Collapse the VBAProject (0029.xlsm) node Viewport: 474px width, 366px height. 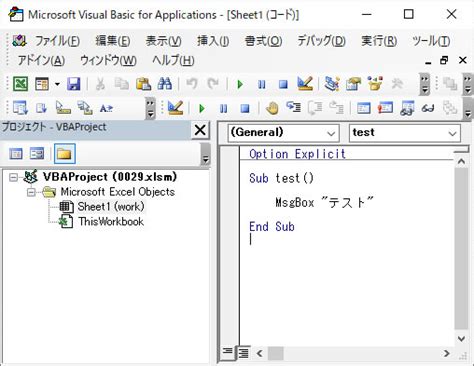pyautogui.click(x=13, y=177)
